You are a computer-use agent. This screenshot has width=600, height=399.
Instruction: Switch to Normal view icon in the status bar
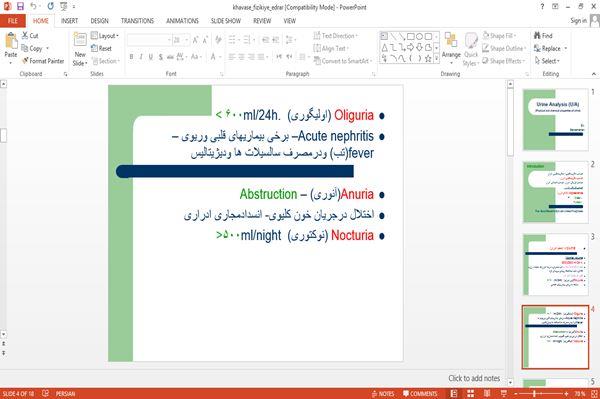[454, 394]
